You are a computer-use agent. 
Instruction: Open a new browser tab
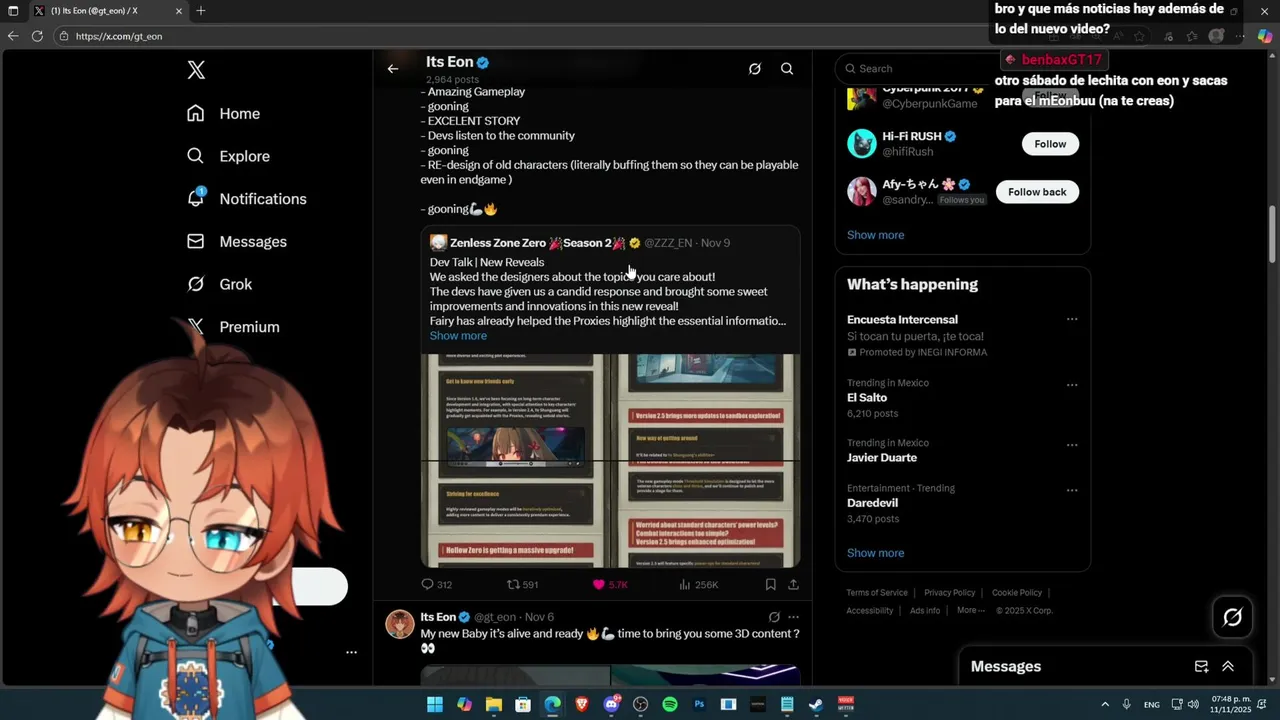click(201, 11)
